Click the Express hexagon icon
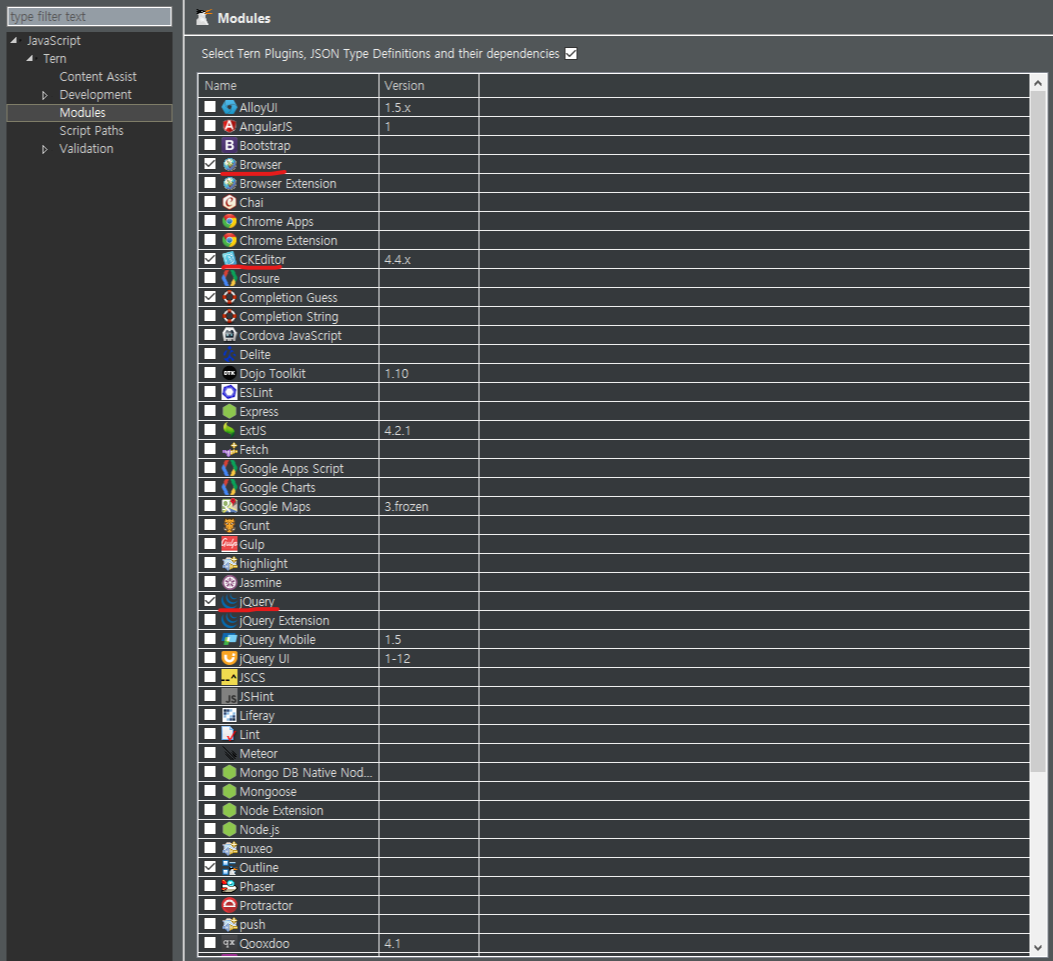 [x=229, y=411]
